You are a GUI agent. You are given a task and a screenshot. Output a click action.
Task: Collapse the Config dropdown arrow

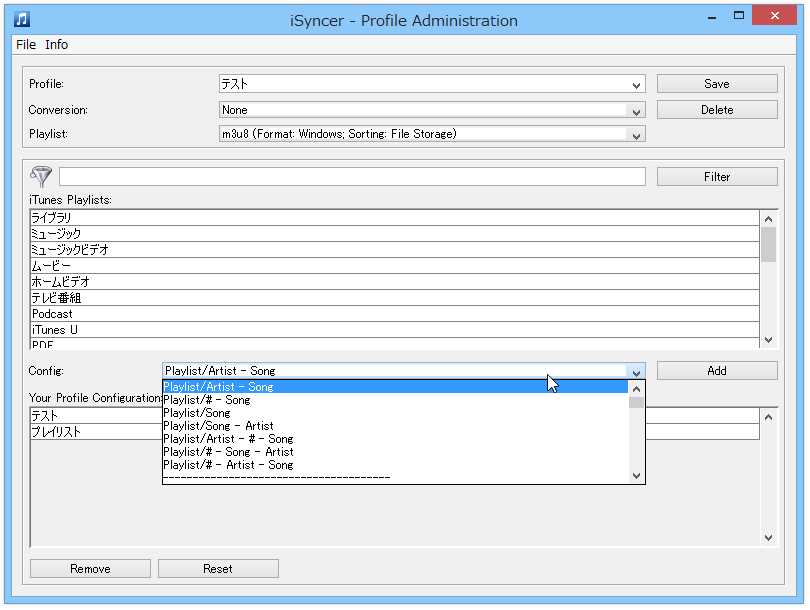coord(636,371)
